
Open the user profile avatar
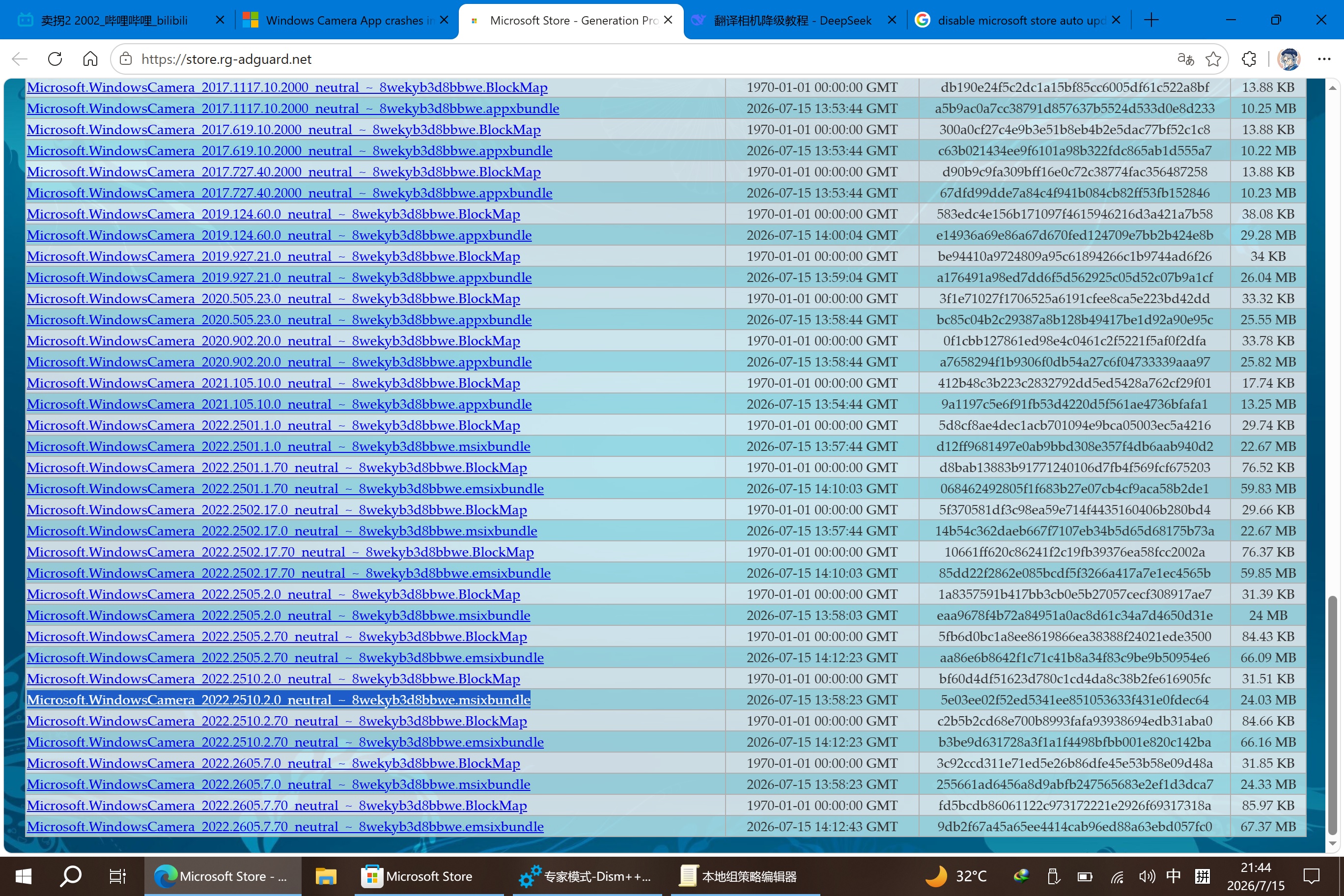pyautogui.click(x=1288, y=59)
